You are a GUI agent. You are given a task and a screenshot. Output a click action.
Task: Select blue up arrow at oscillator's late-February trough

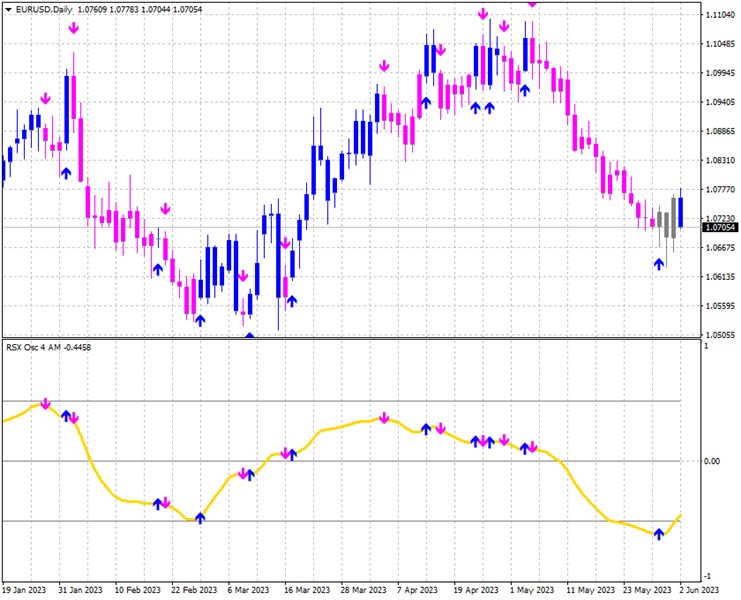[x=200, y=517]
